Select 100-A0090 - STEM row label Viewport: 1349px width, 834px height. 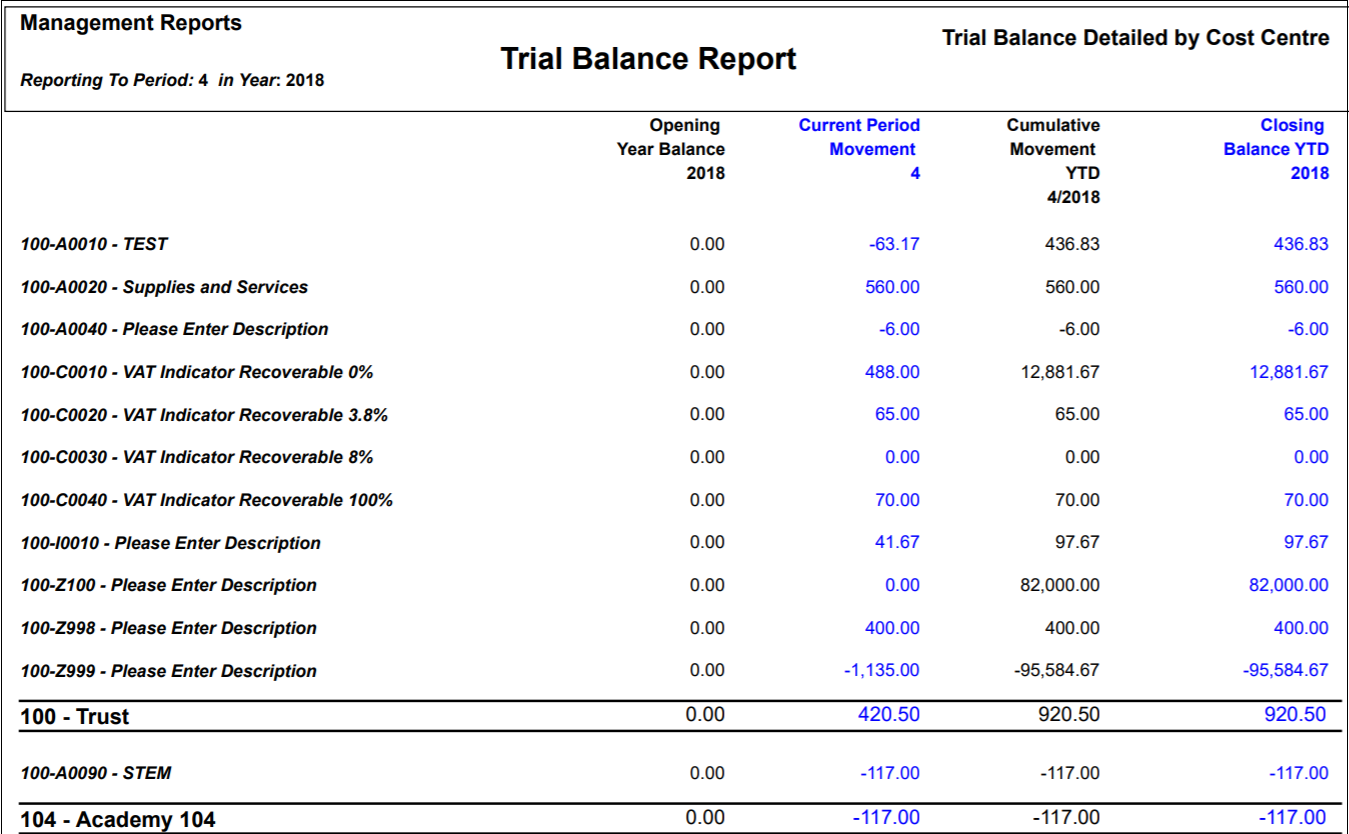tap(95, 773)
